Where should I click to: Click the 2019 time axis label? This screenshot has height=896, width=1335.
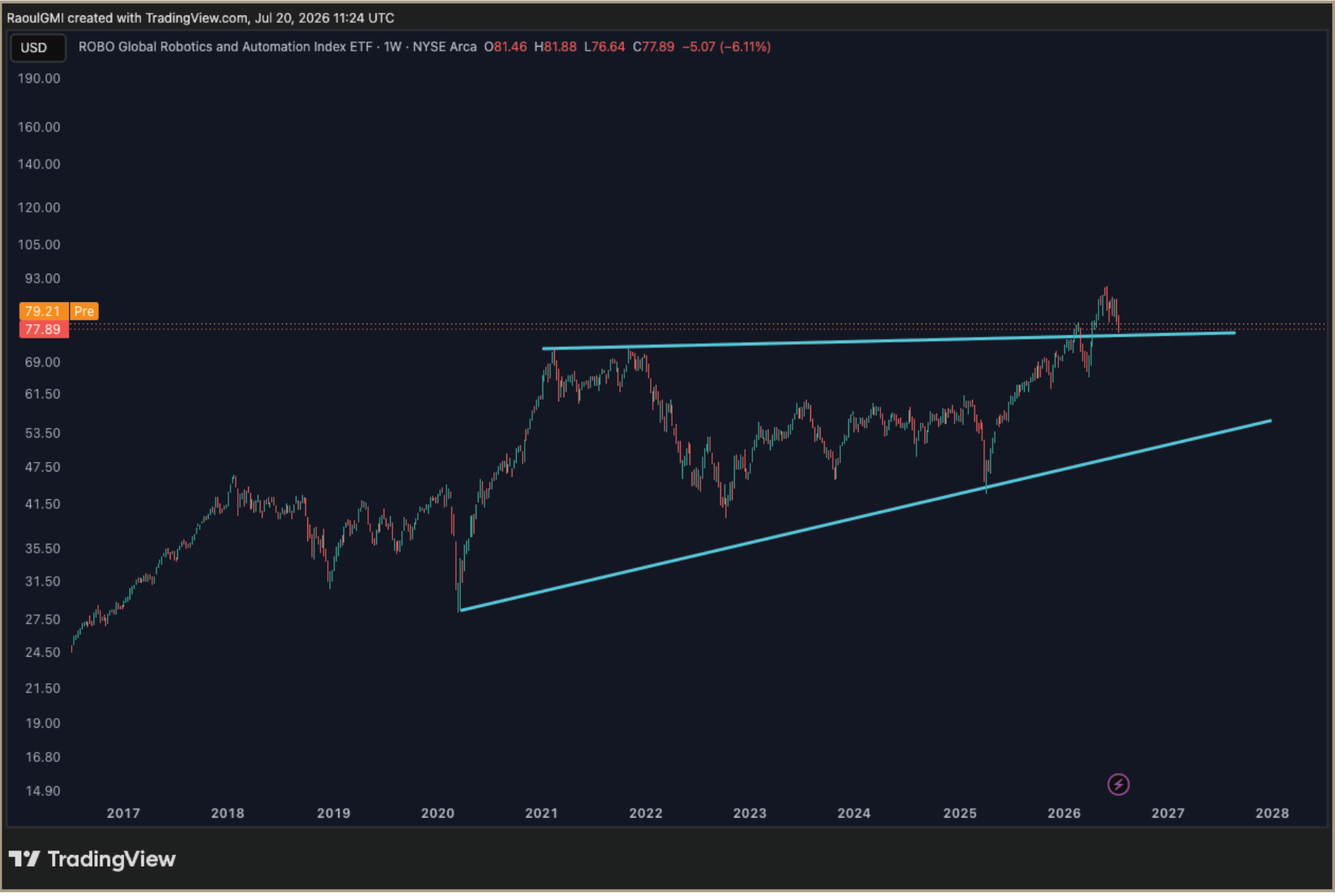334,813
